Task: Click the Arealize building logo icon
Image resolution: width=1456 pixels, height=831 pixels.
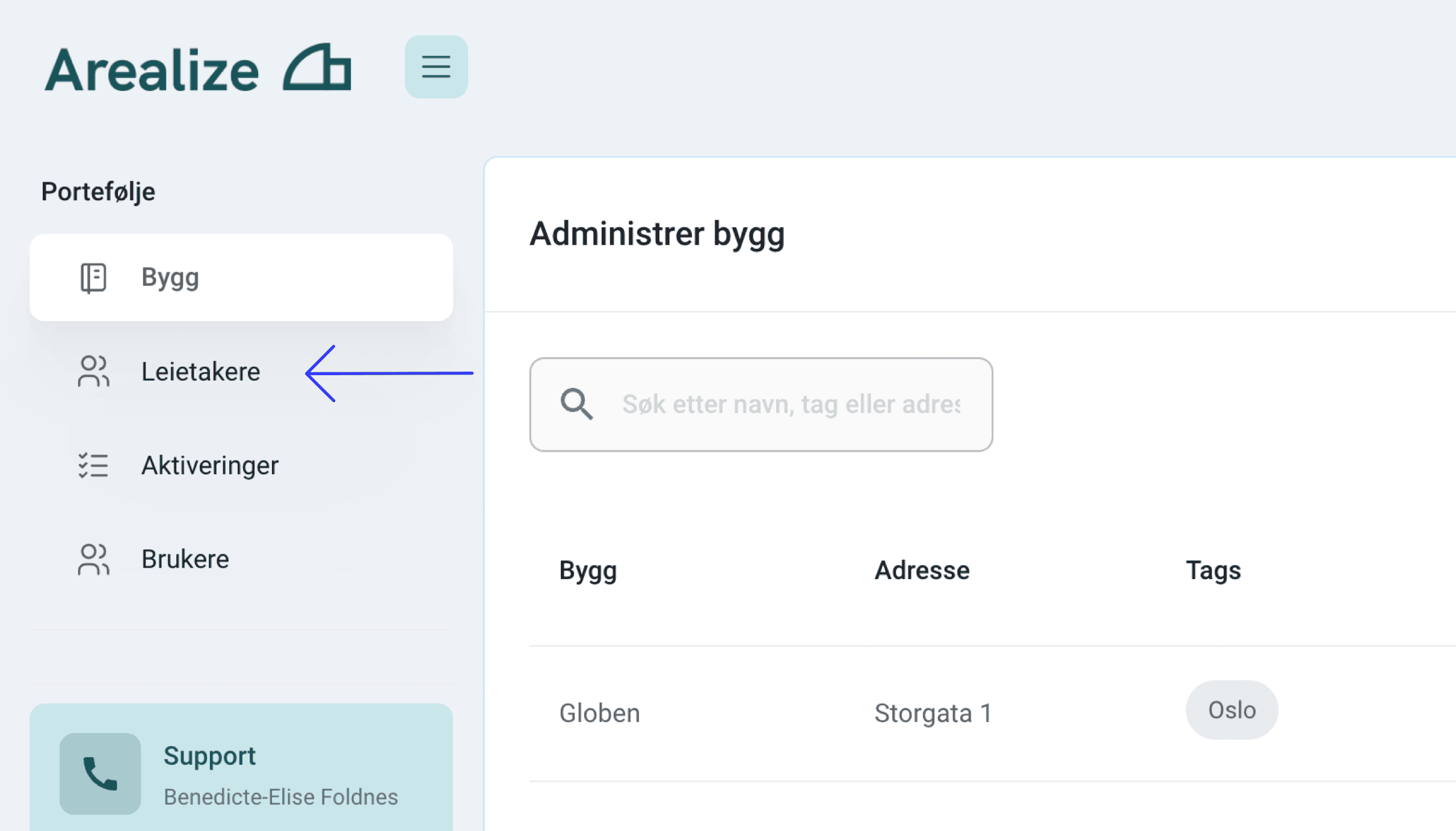Action: click(317, 68)
